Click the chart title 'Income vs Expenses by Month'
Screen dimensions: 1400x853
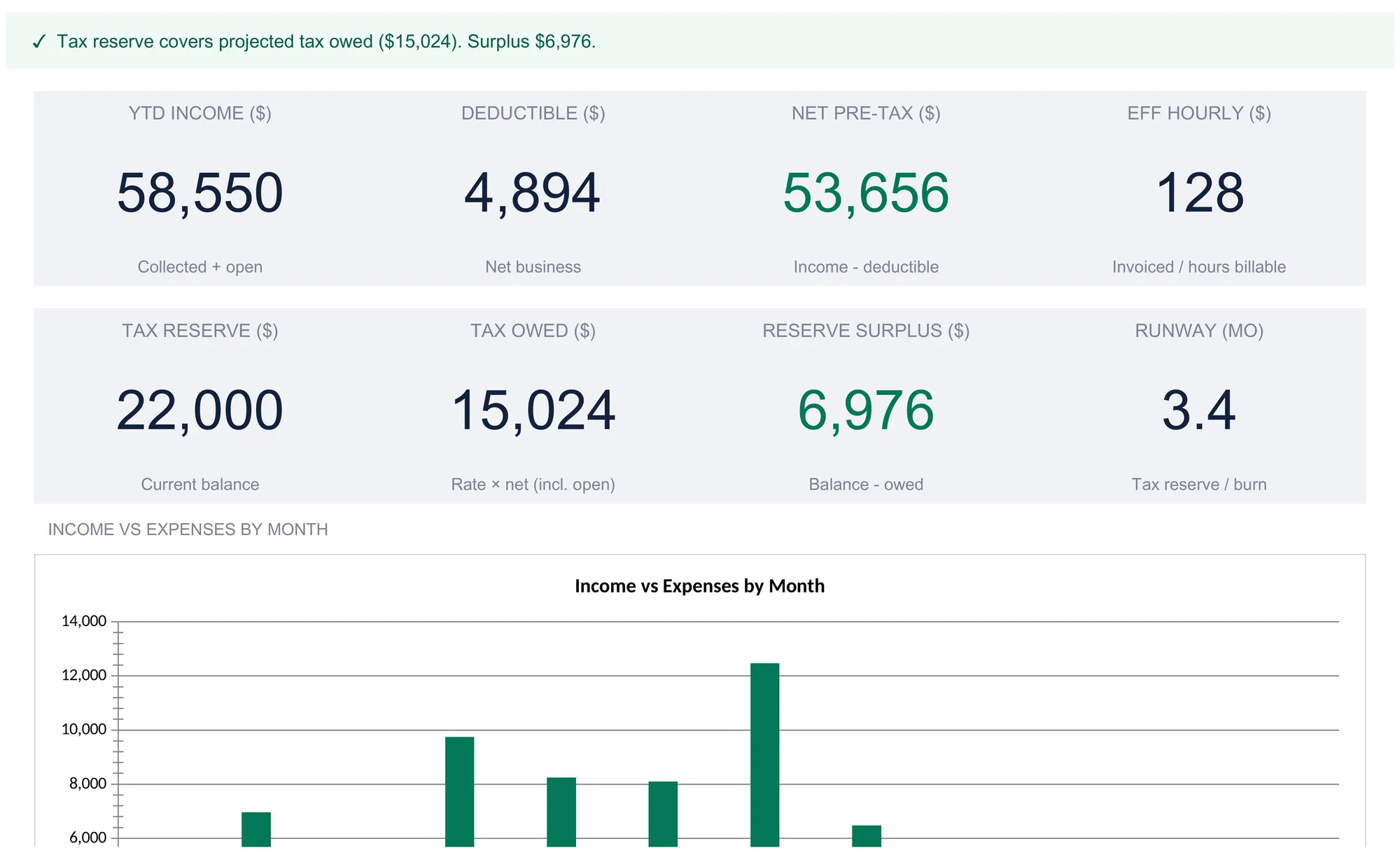tap(700, 586)
